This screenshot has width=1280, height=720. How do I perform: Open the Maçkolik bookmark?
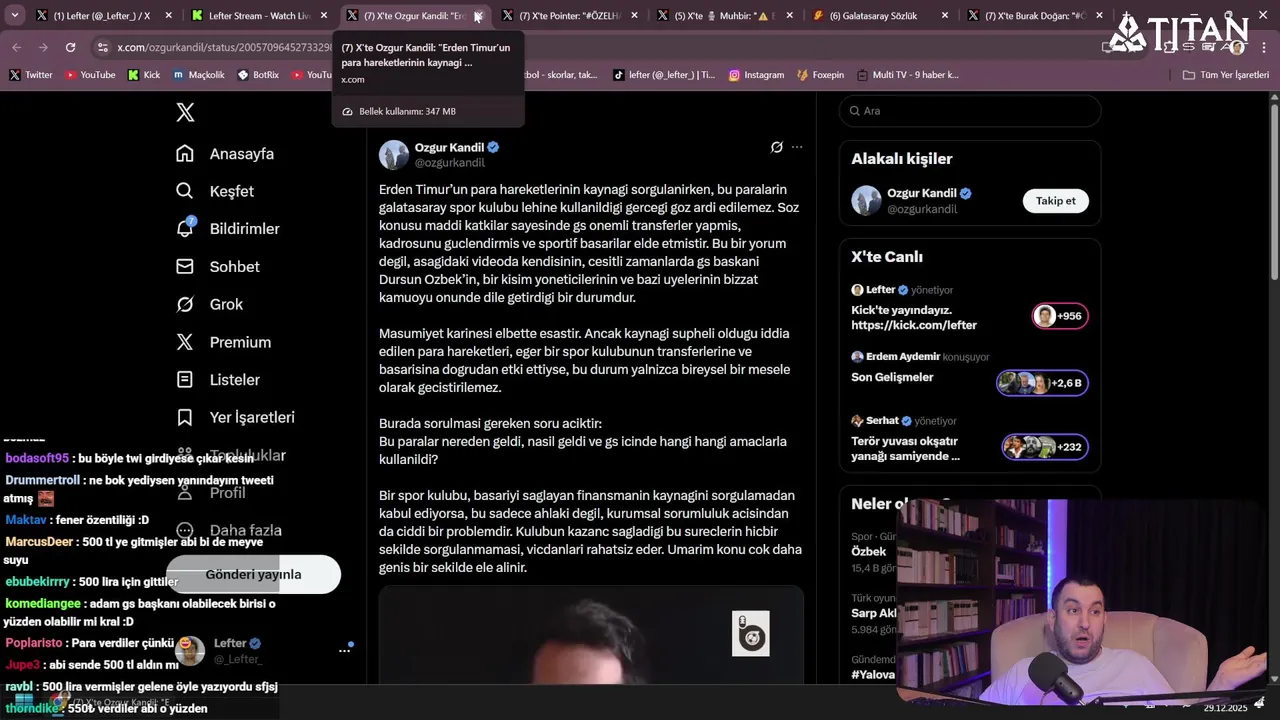click(x=199, y=75)
